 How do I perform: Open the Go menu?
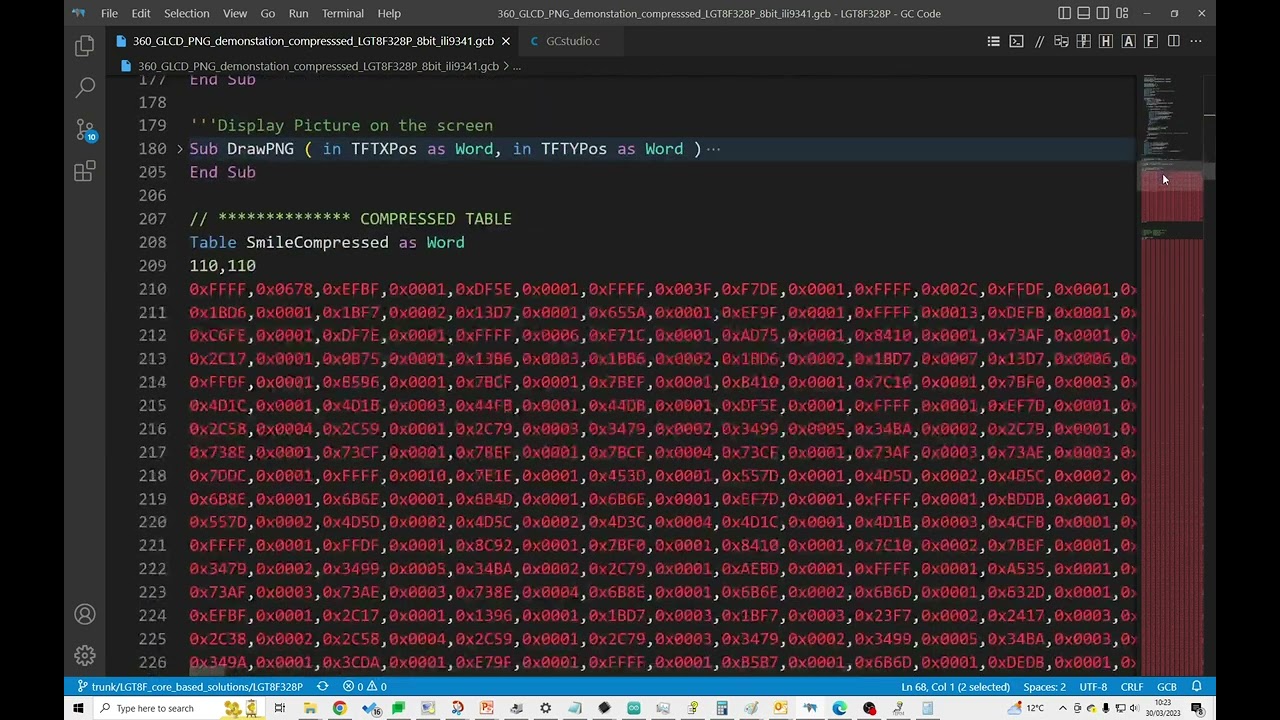(x=267, y=13)
